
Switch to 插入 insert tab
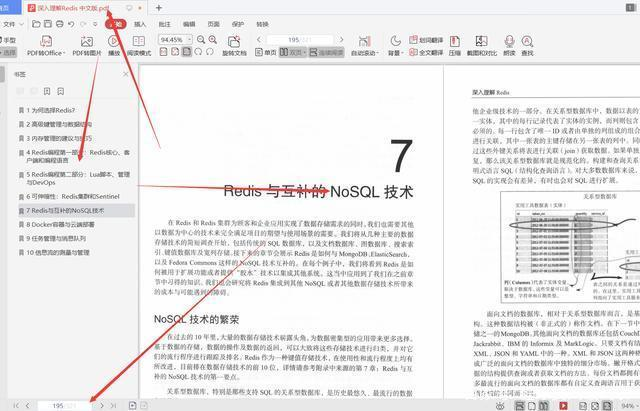[140, 24]
